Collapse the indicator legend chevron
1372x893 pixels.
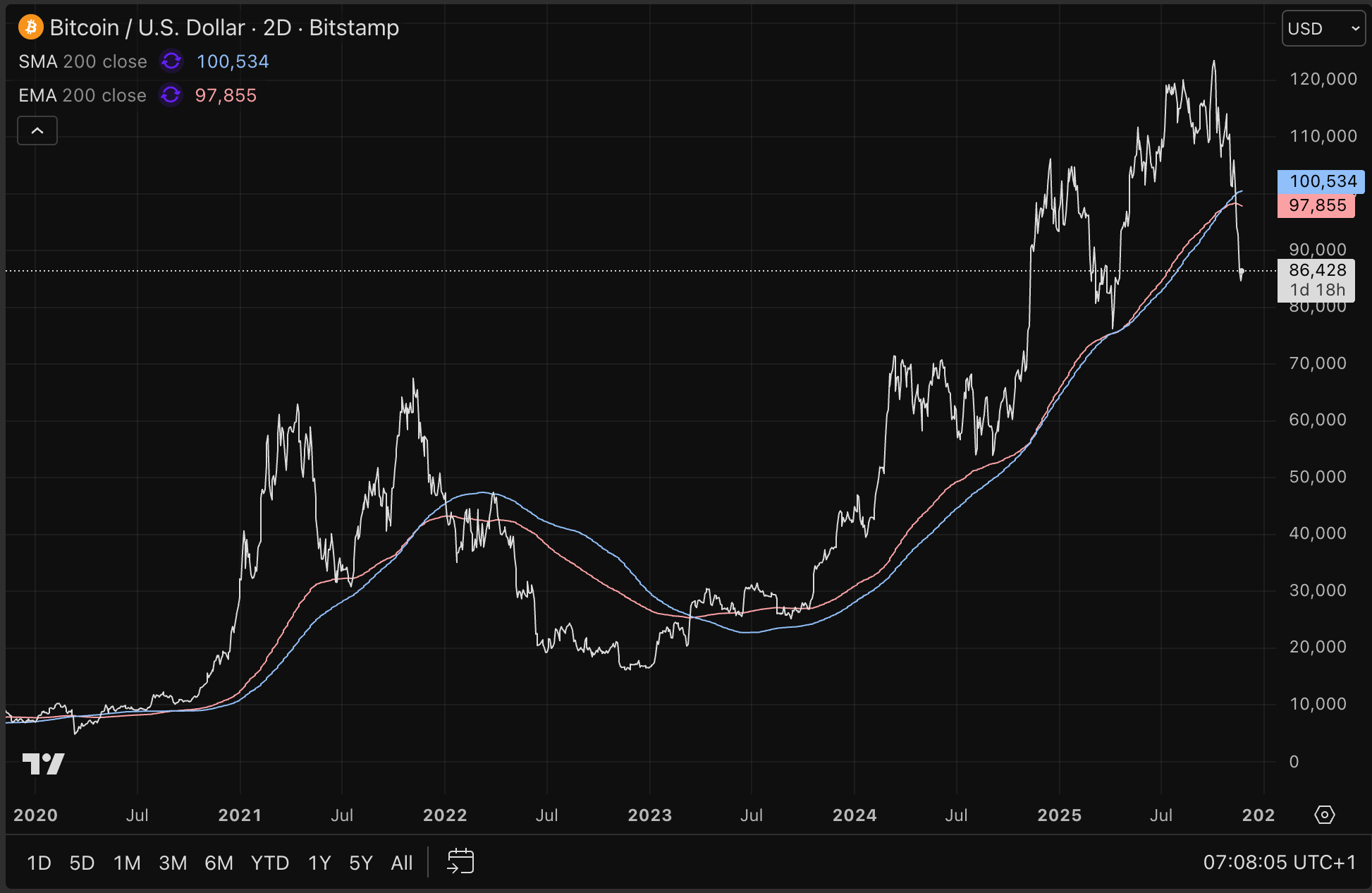[x=37, y=131]
